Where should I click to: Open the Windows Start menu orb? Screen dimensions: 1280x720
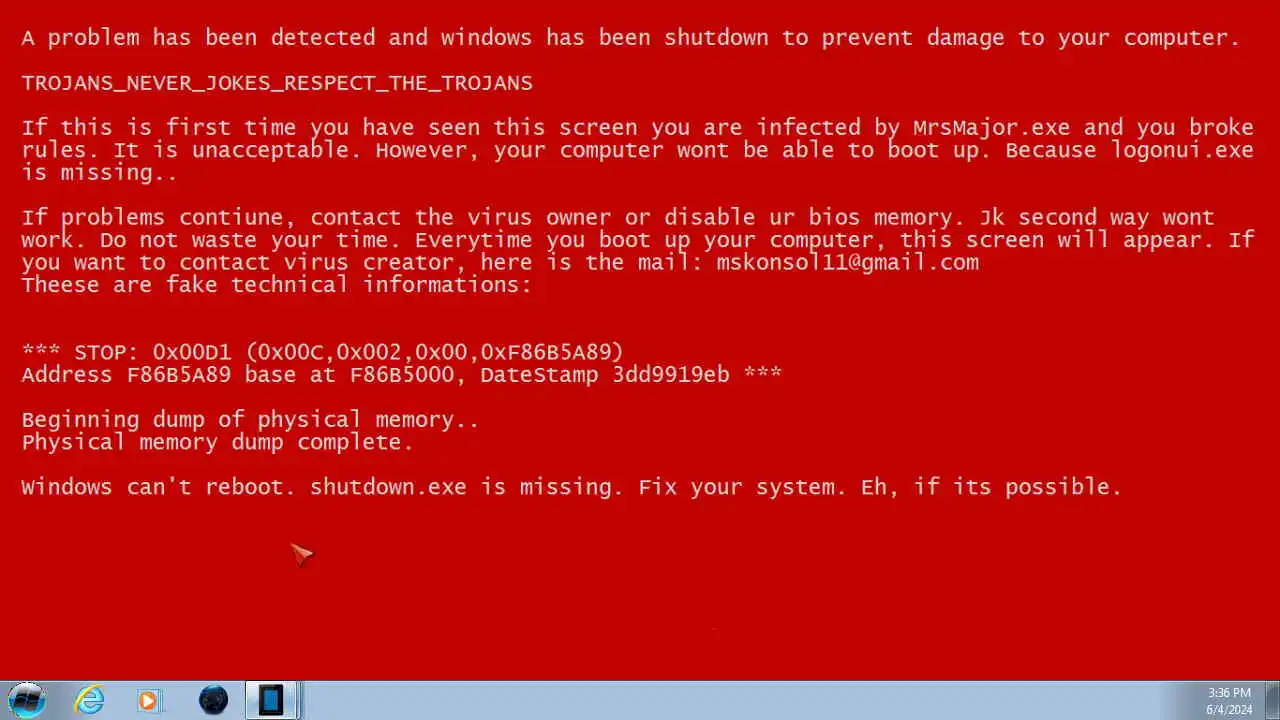[x=27, y=699]
